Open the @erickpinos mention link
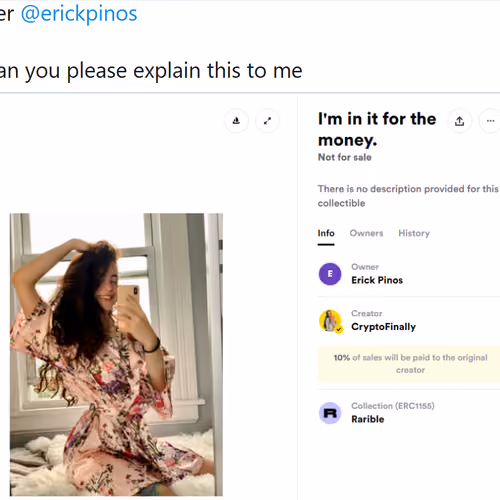This screenshot has height=500, width=500. [x=79, y=14]
